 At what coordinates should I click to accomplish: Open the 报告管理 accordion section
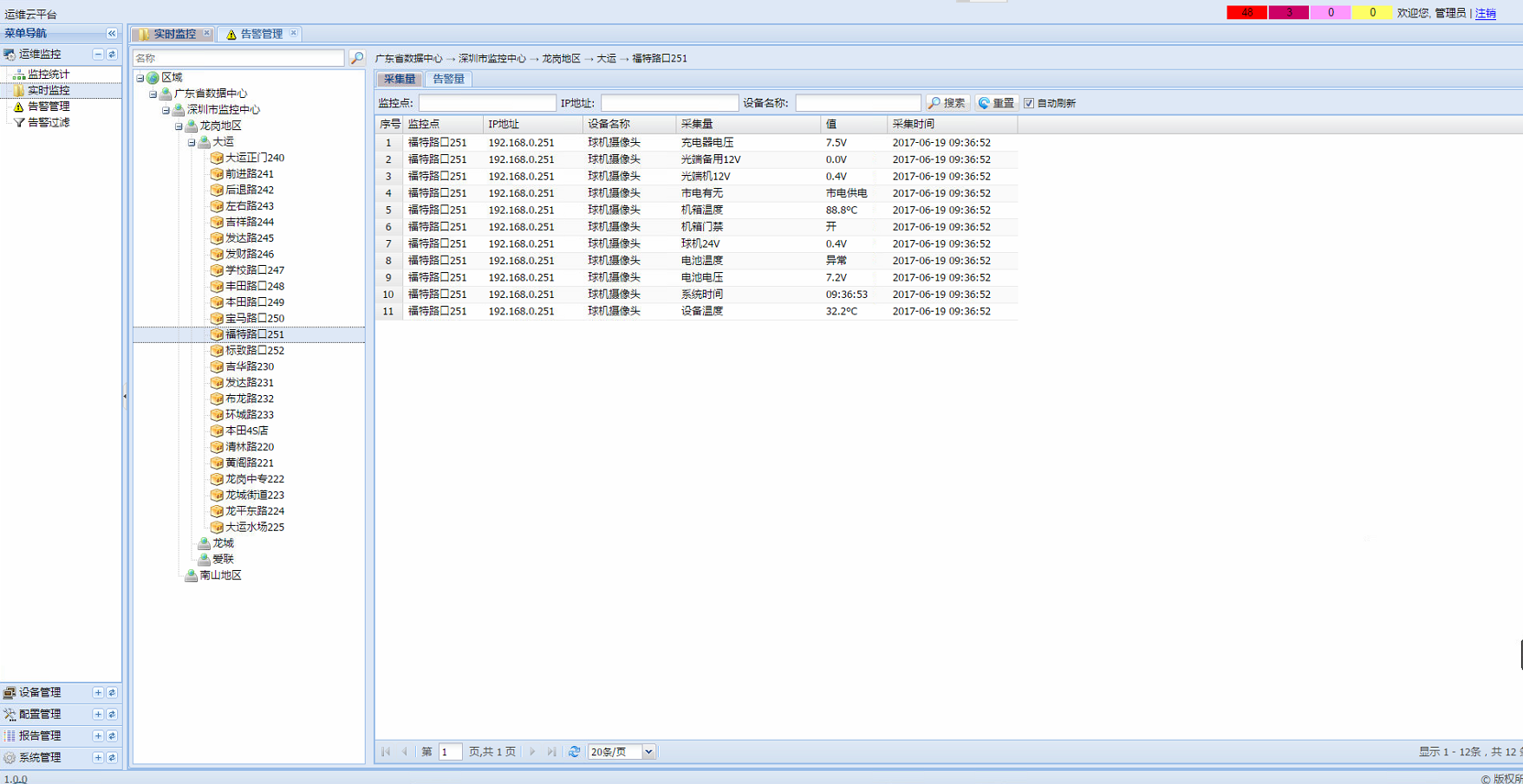pos(40,735)
